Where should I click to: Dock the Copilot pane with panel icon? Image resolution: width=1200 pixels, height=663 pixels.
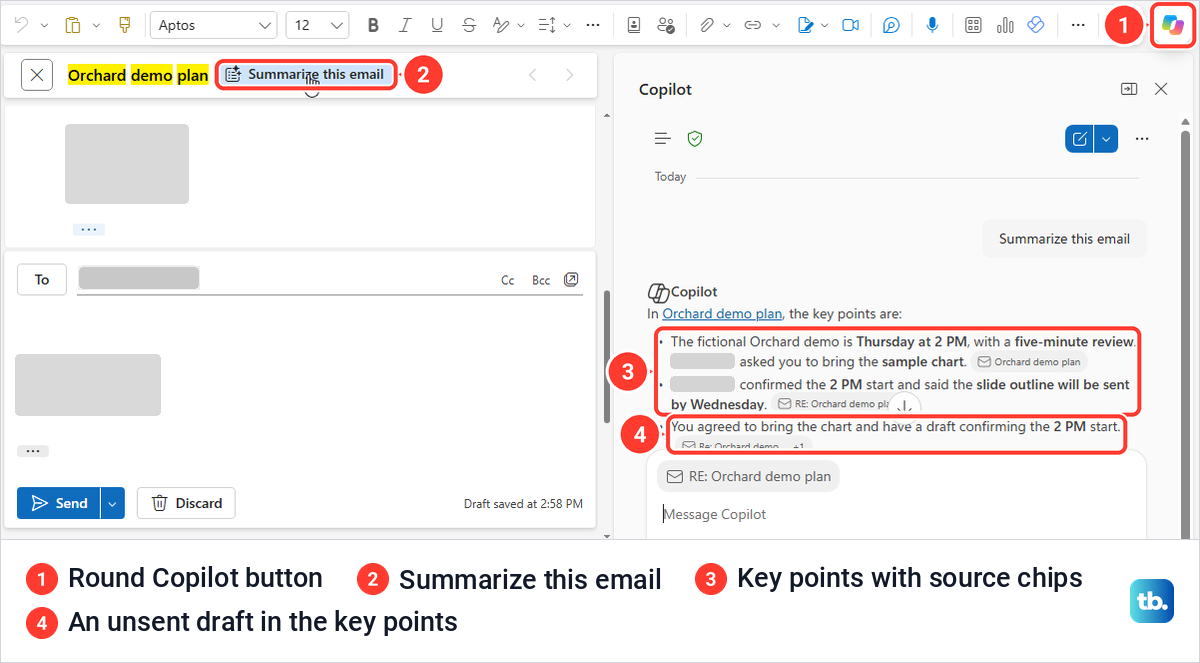pyautogui.click(x=1129, y=89)
